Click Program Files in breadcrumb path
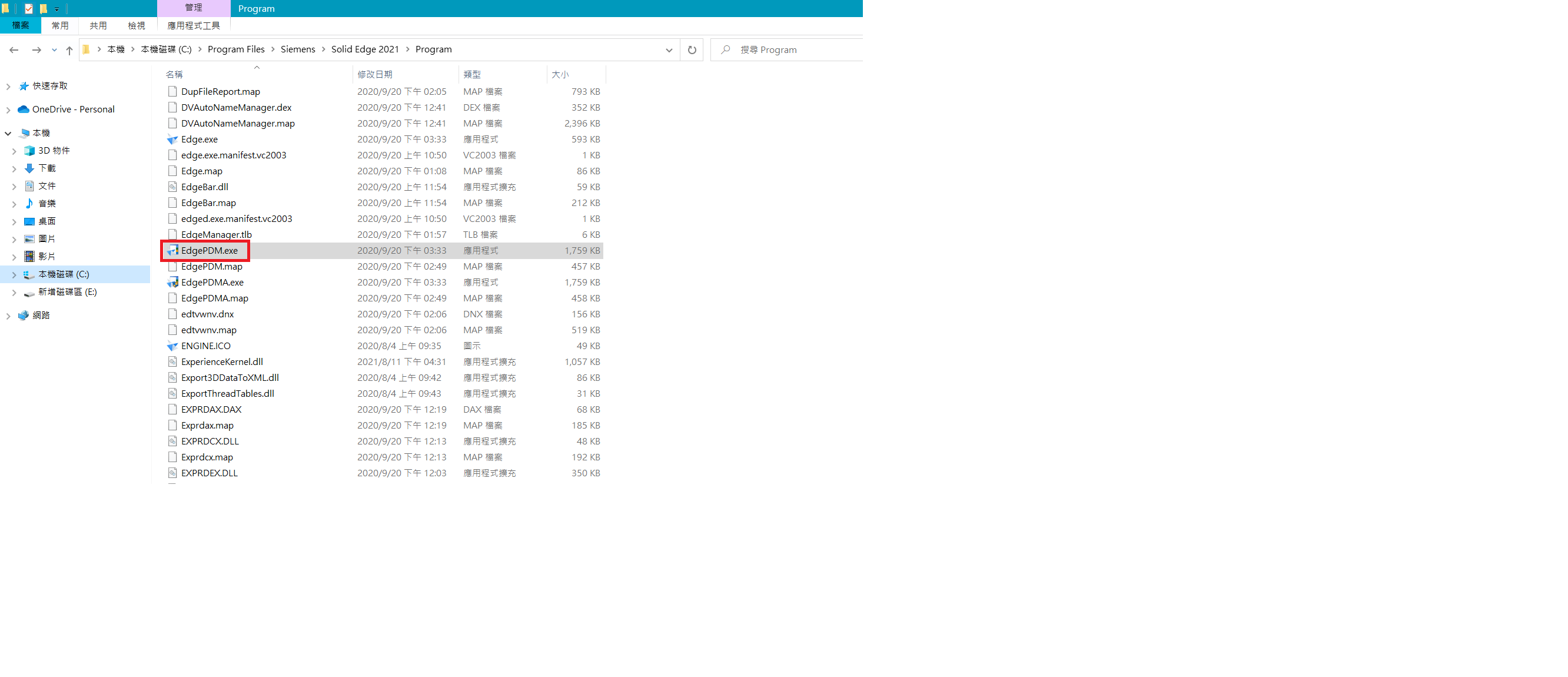The image size is (1568, 677). tap(236, 49)
